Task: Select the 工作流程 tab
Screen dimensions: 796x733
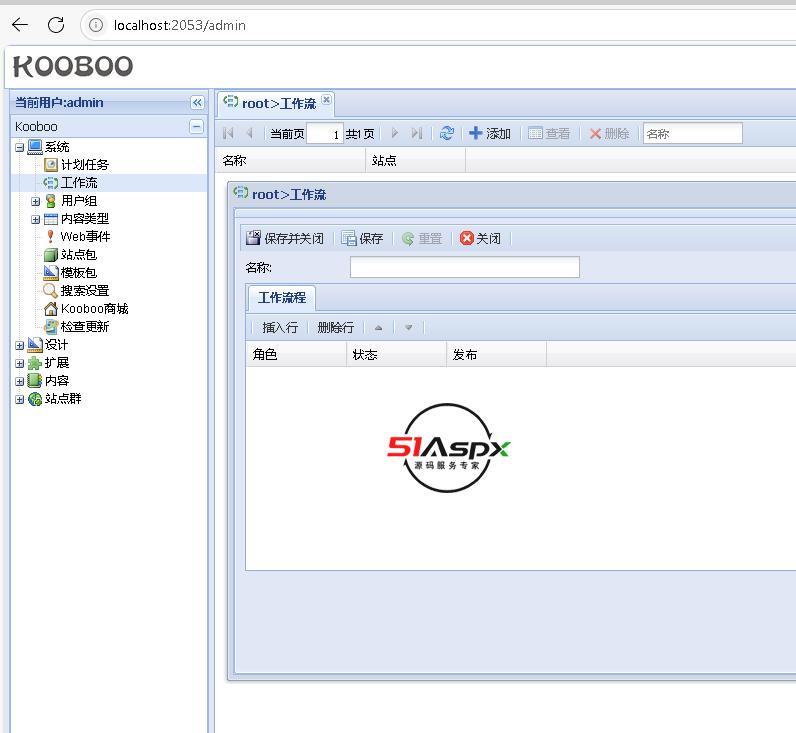Action: [x=282, y=298]
